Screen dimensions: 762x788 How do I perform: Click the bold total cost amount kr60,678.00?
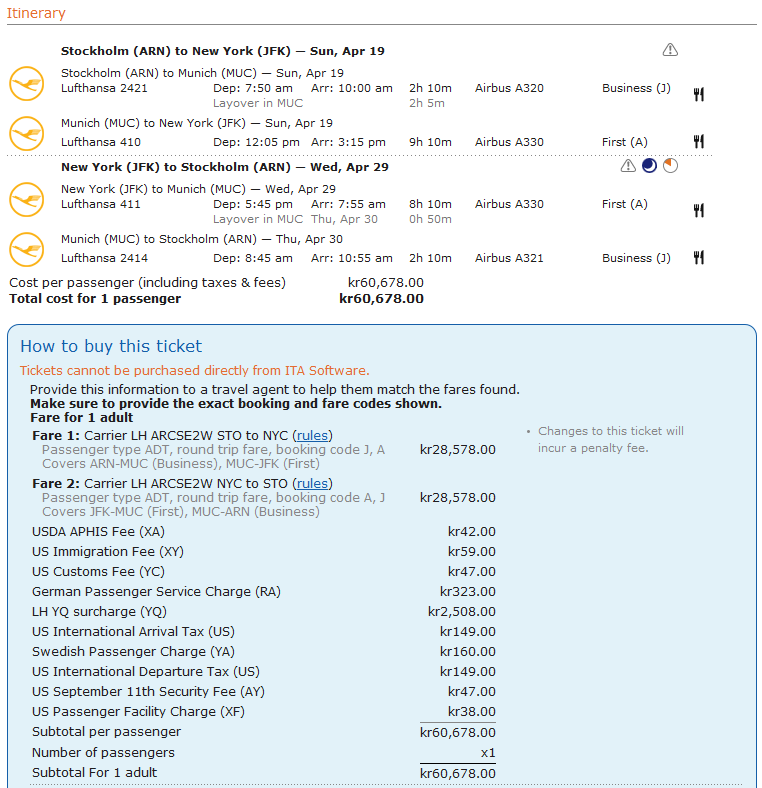click(381, 298)
